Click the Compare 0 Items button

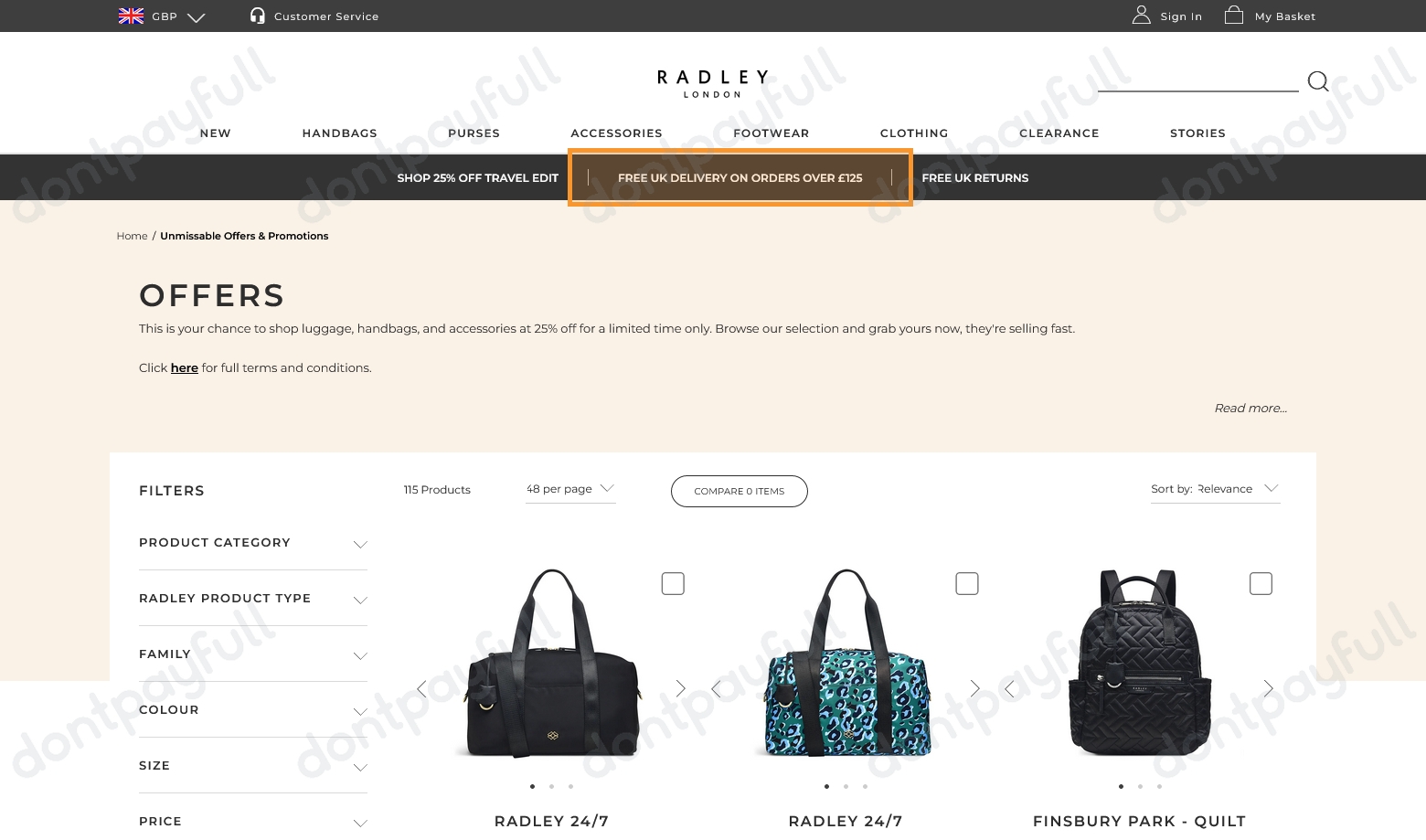pos(740,491)
